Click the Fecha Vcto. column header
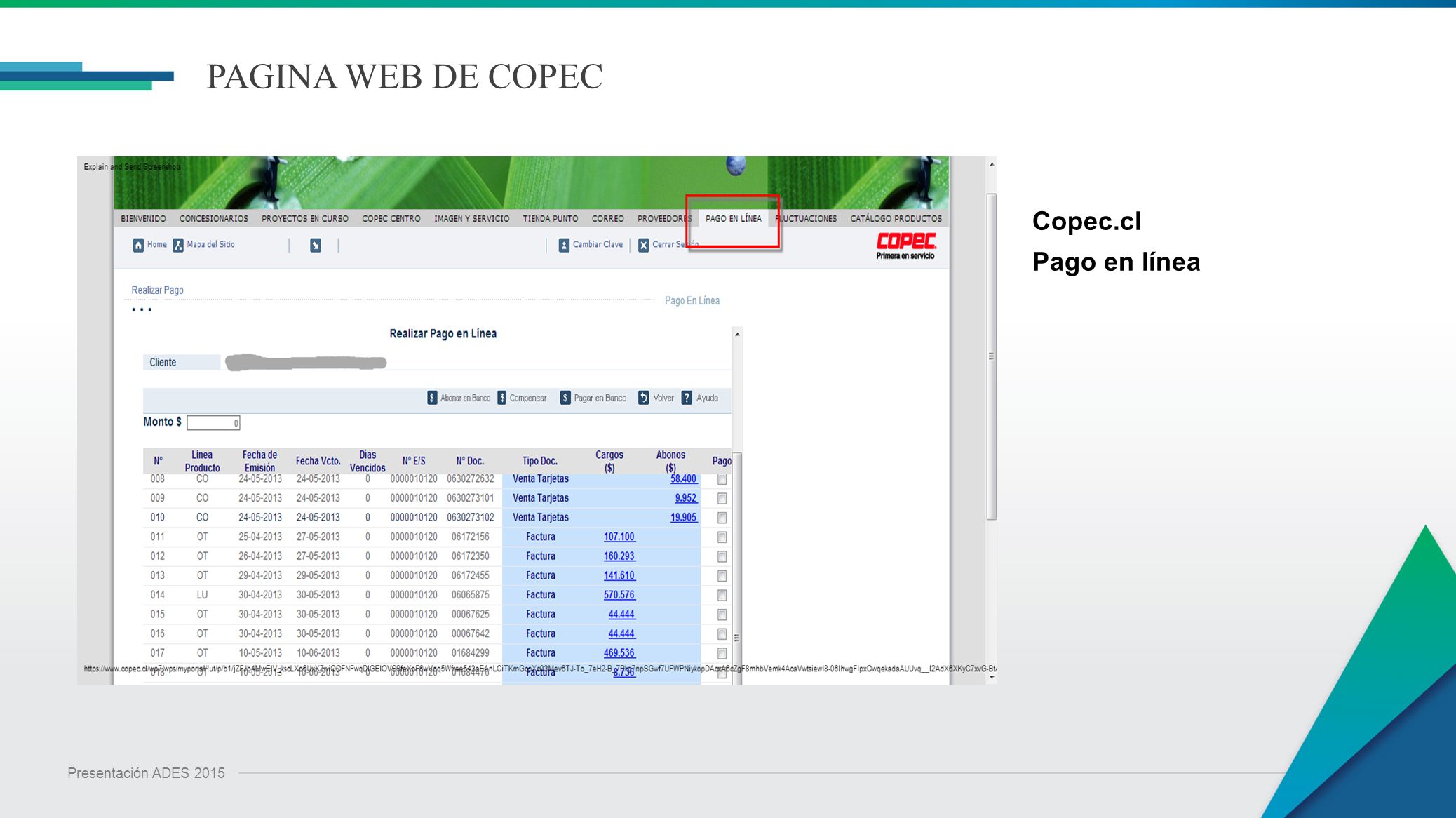The width and height of the screenshot is (1456, 818). [318, 462]
